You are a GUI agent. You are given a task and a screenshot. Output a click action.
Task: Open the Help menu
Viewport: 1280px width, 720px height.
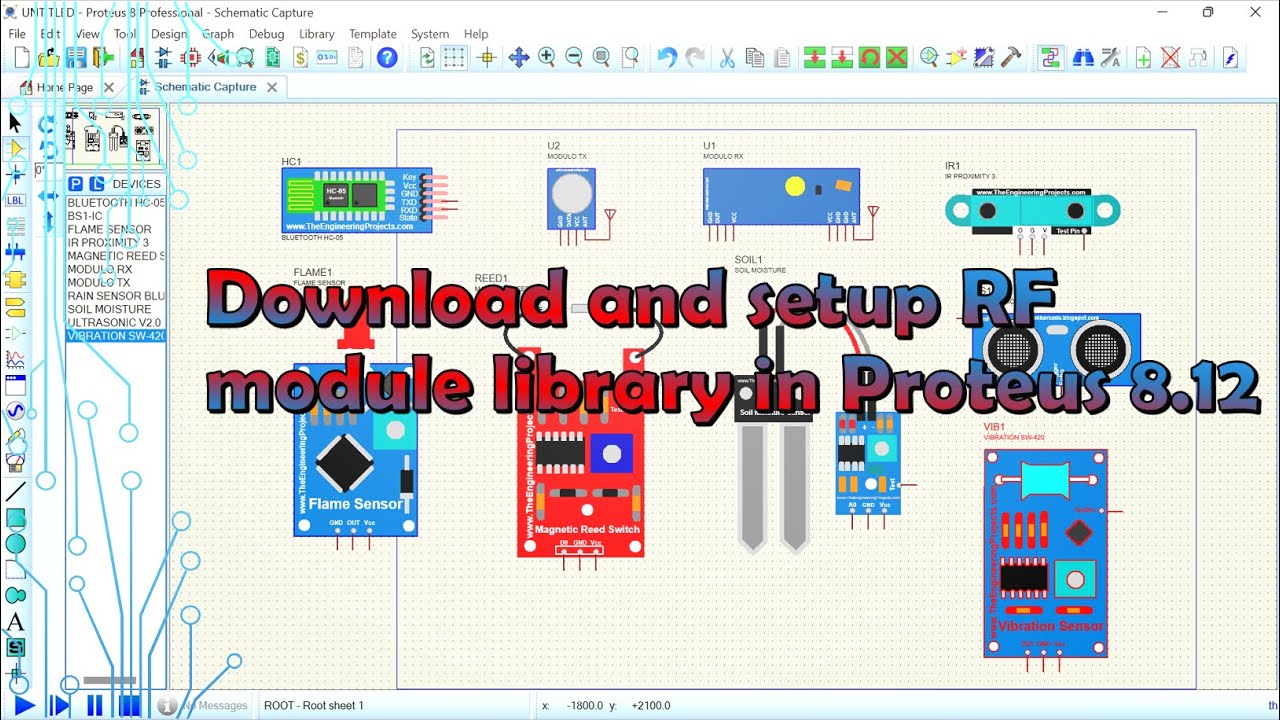tap(476, 34)
